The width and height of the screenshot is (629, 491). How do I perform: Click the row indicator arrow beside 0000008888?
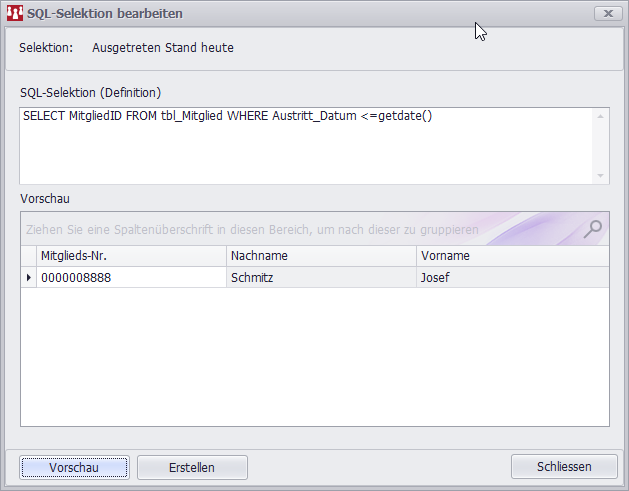(28, 277)
